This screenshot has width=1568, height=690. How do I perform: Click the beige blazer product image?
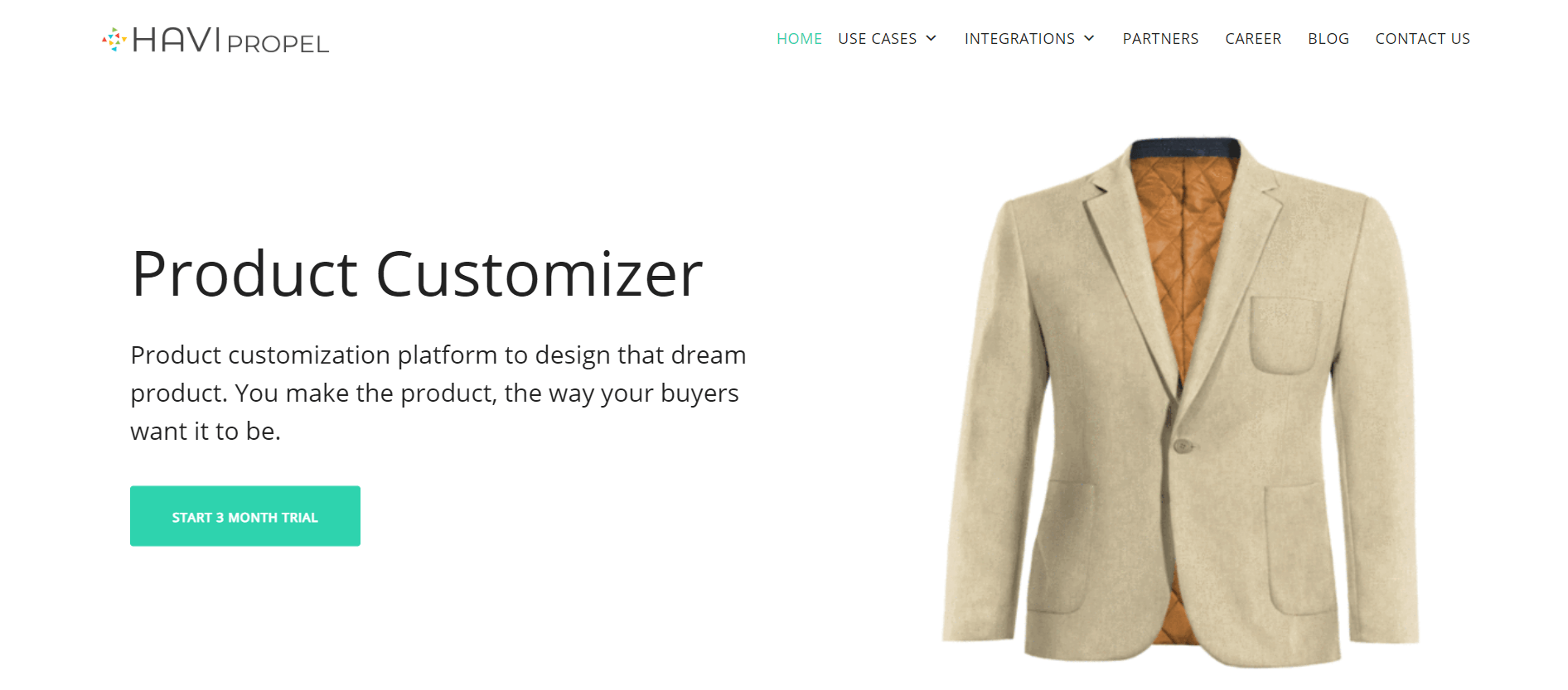point(1180,403)
